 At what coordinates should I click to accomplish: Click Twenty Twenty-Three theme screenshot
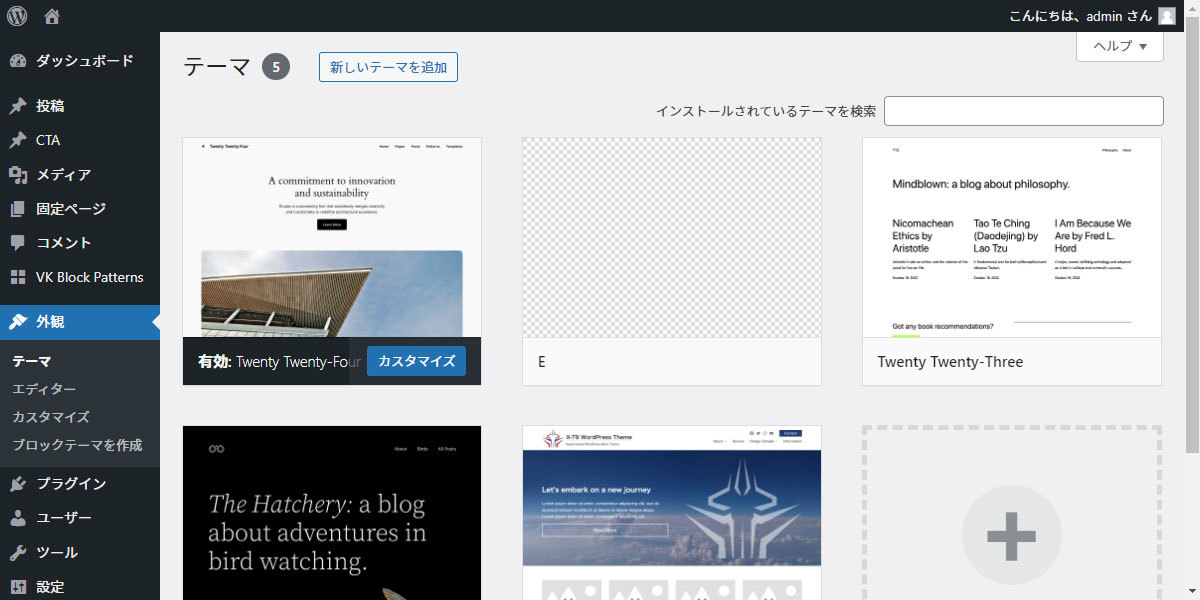1012,237
